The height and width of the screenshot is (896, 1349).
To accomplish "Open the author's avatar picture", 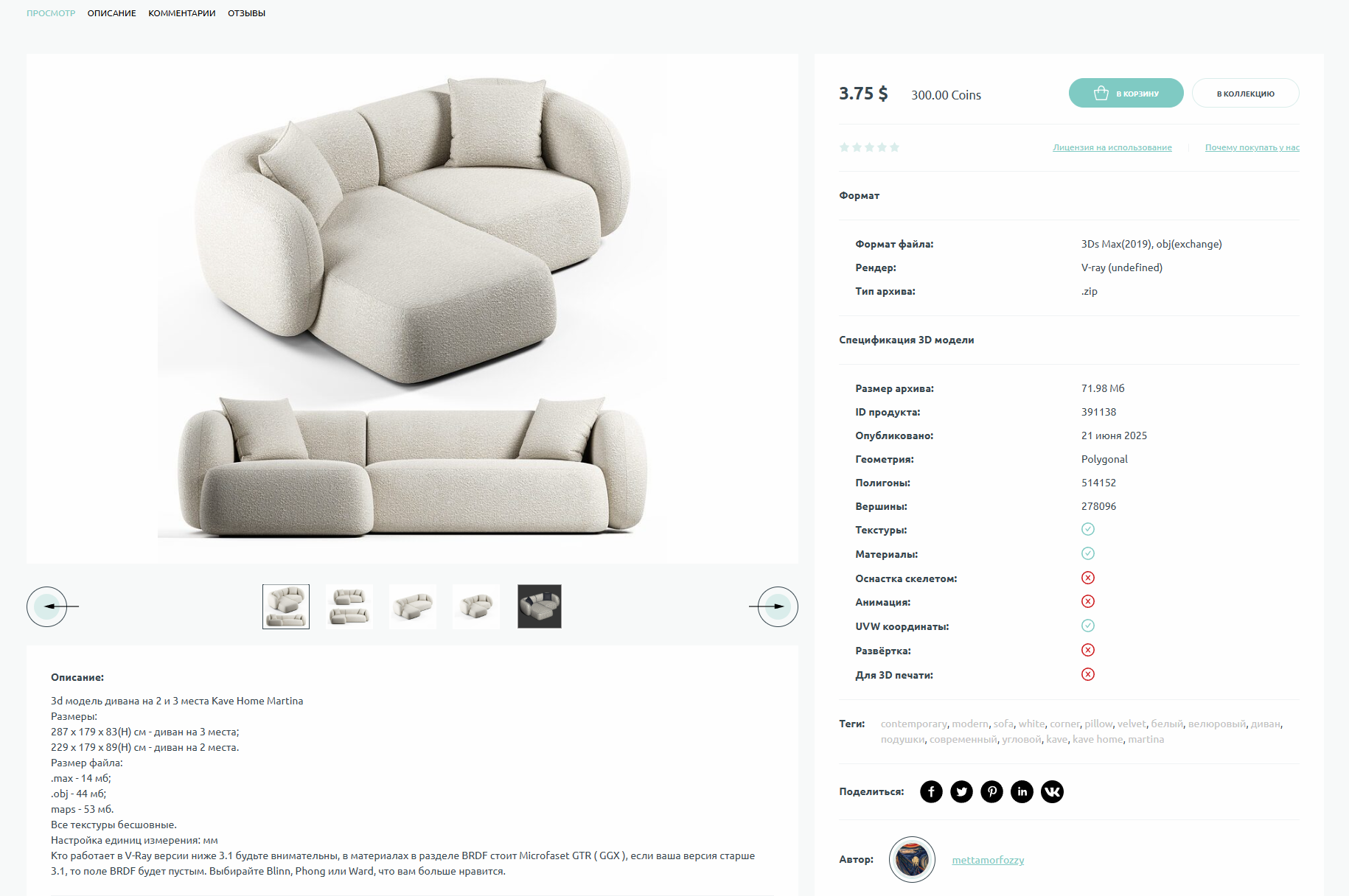I will [912, 859].
